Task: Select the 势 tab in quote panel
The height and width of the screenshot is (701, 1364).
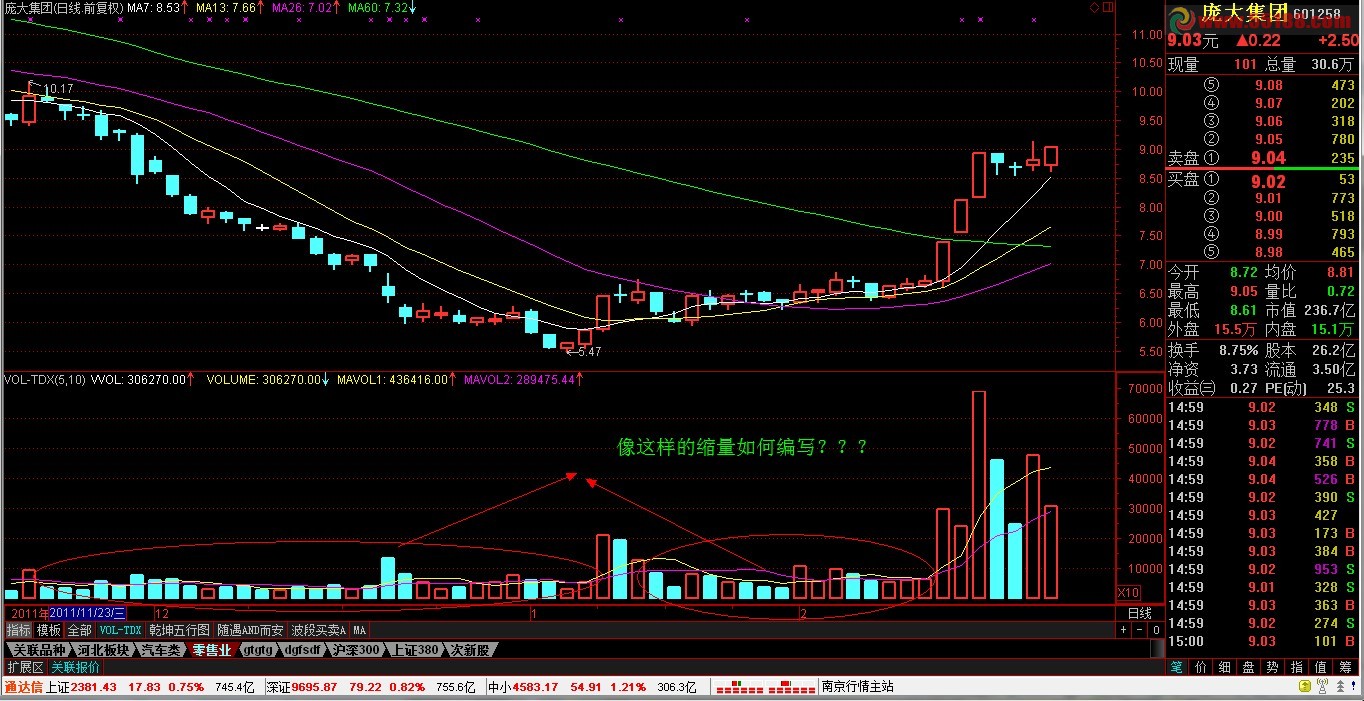Action: click(1273, 667)
